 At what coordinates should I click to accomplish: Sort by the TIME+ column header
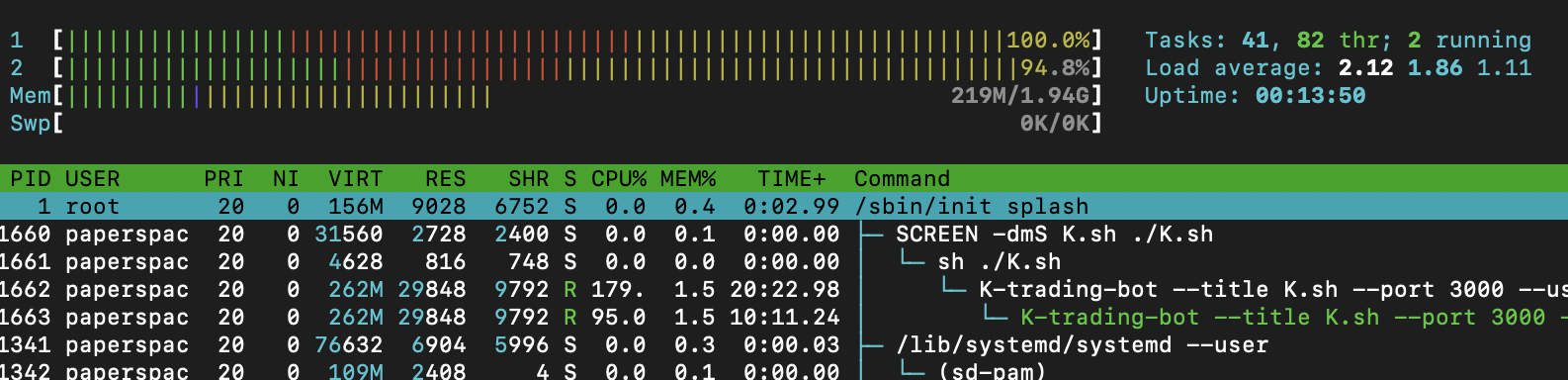click(x=791, y=179)
